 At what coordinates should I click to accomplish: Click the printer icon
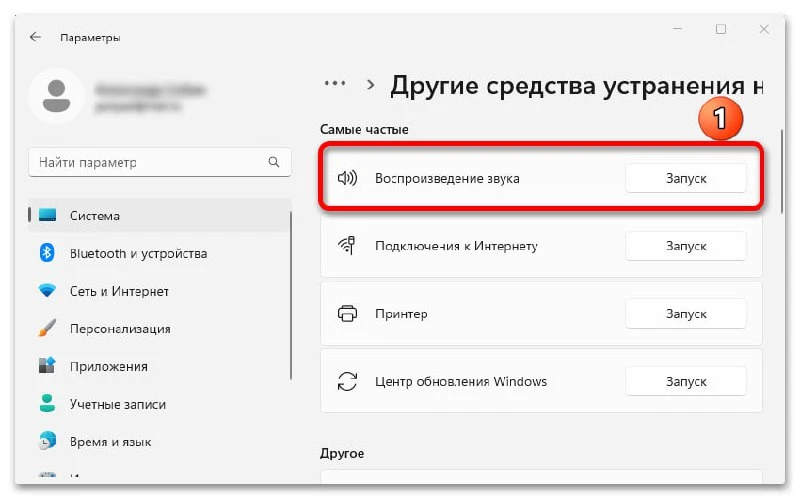(347, 313)
